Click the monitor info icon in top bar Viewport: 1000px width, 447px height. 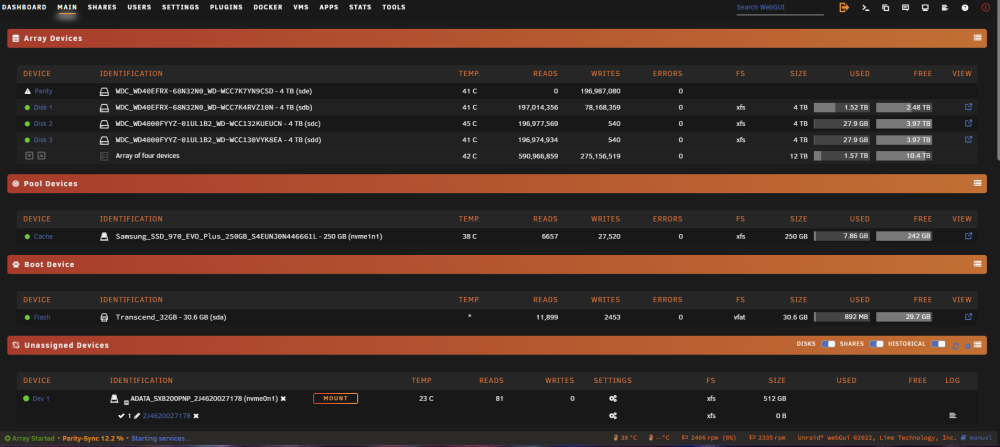[x=925, y=8]
